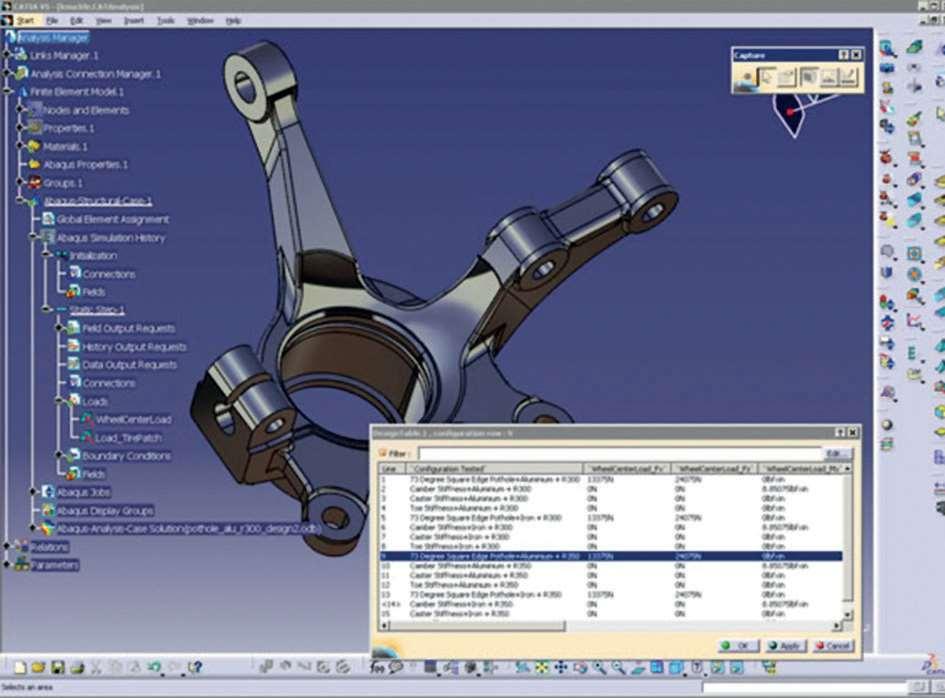Select 'Abaqus Properties.1' in the tree

(85, 165)
